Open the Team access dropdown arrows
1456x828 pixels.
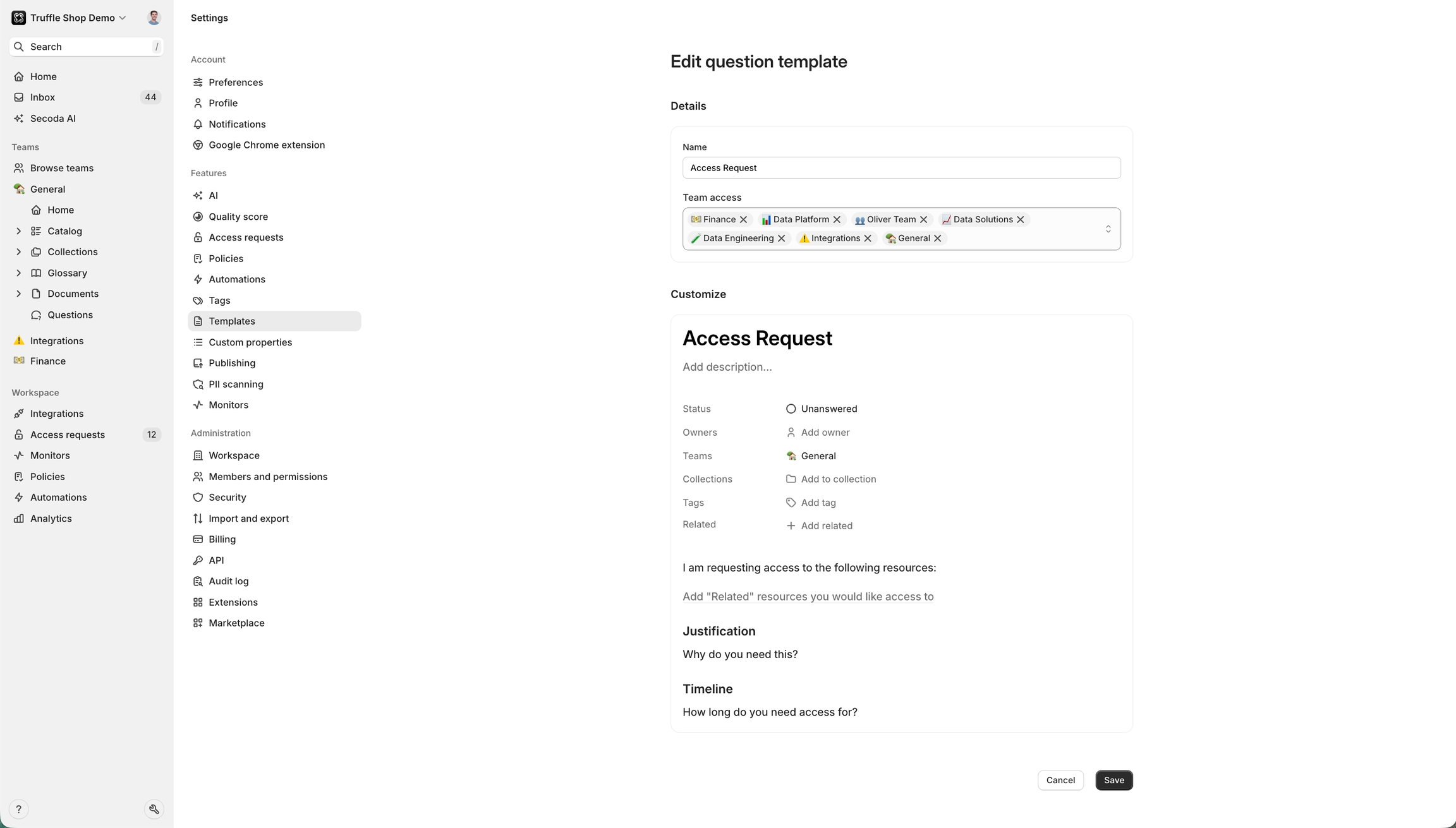pos(1107,229)
